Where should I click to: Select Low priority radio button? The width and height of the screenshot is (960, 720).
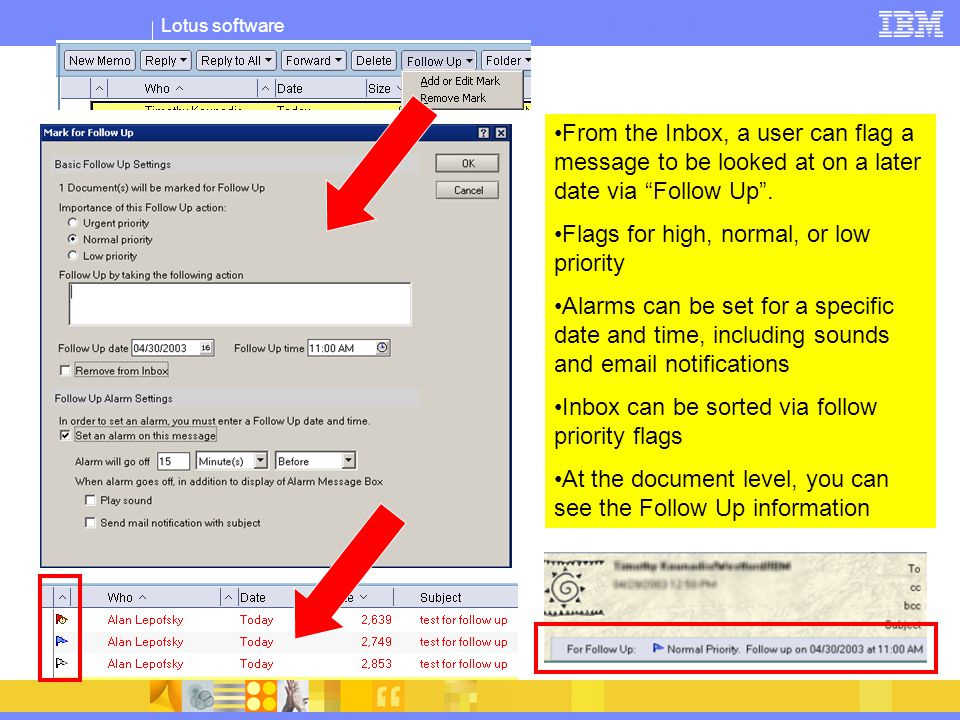[x=73, y=256]
